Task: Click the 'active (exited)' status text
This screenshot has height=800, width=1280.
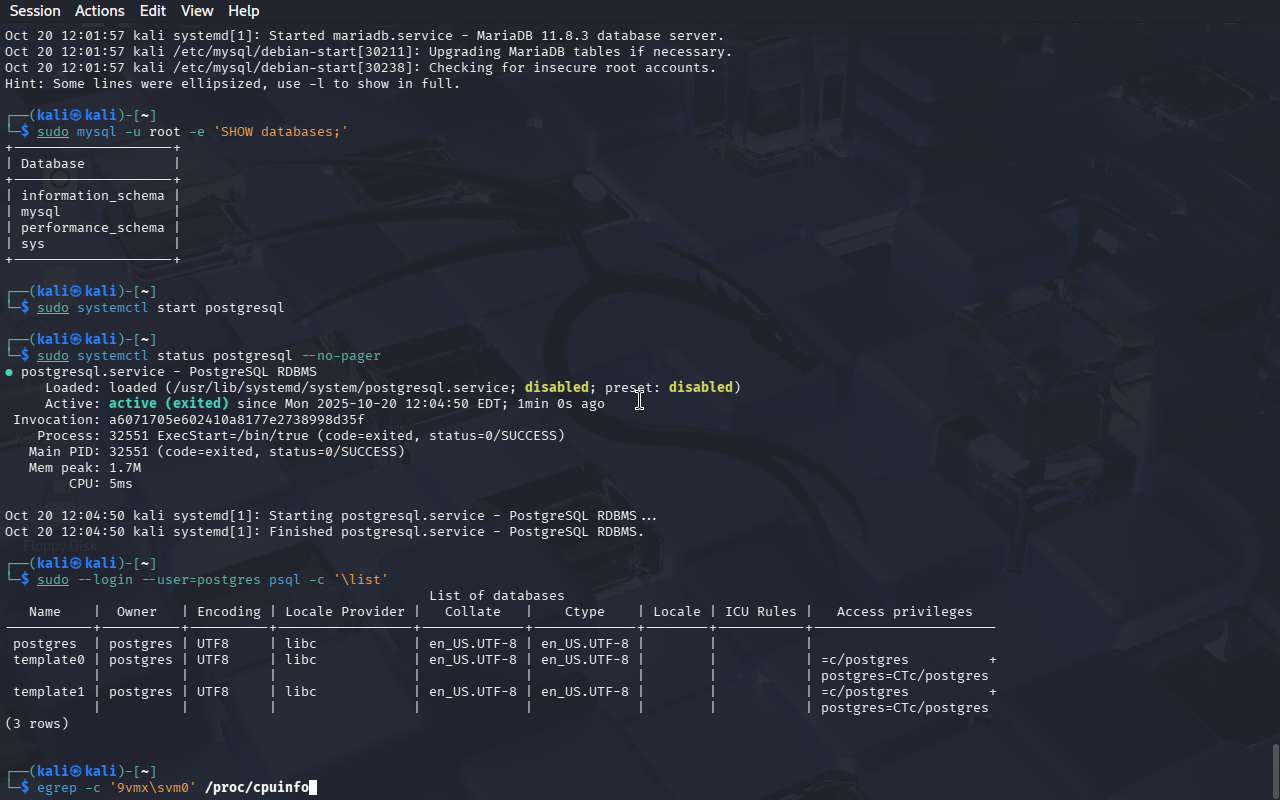Action: 168,404
